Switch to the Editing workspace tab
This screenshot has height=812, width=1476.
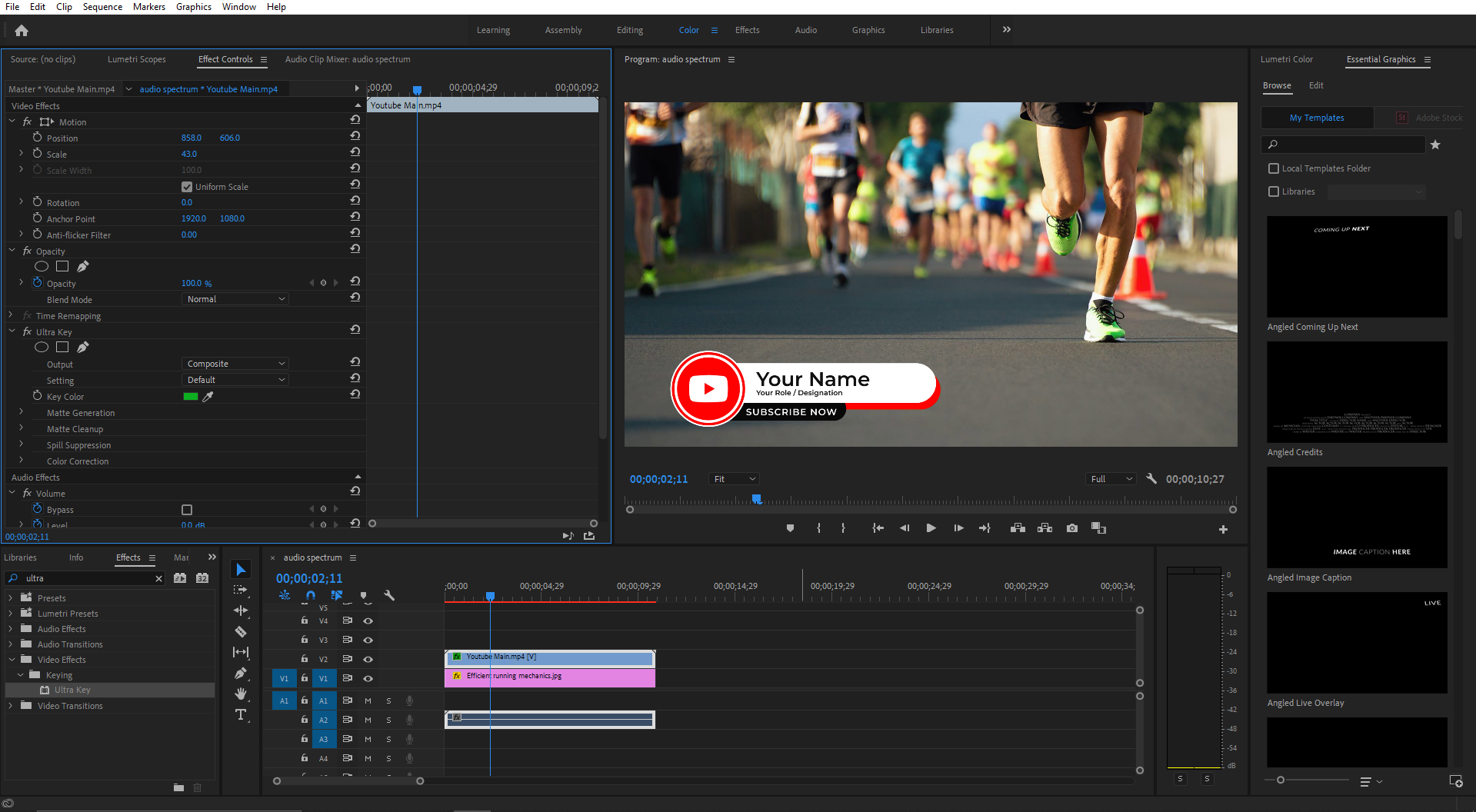point(629,30)
